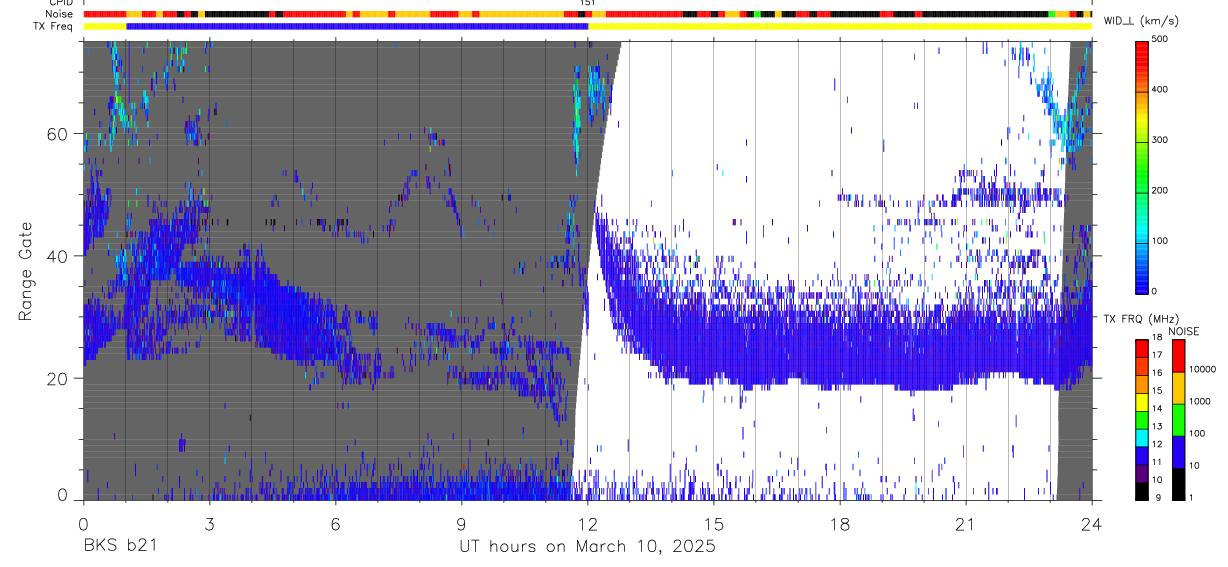
Task: Click the blue segment of NOISE legend
Action: (x=1179, y=452)
